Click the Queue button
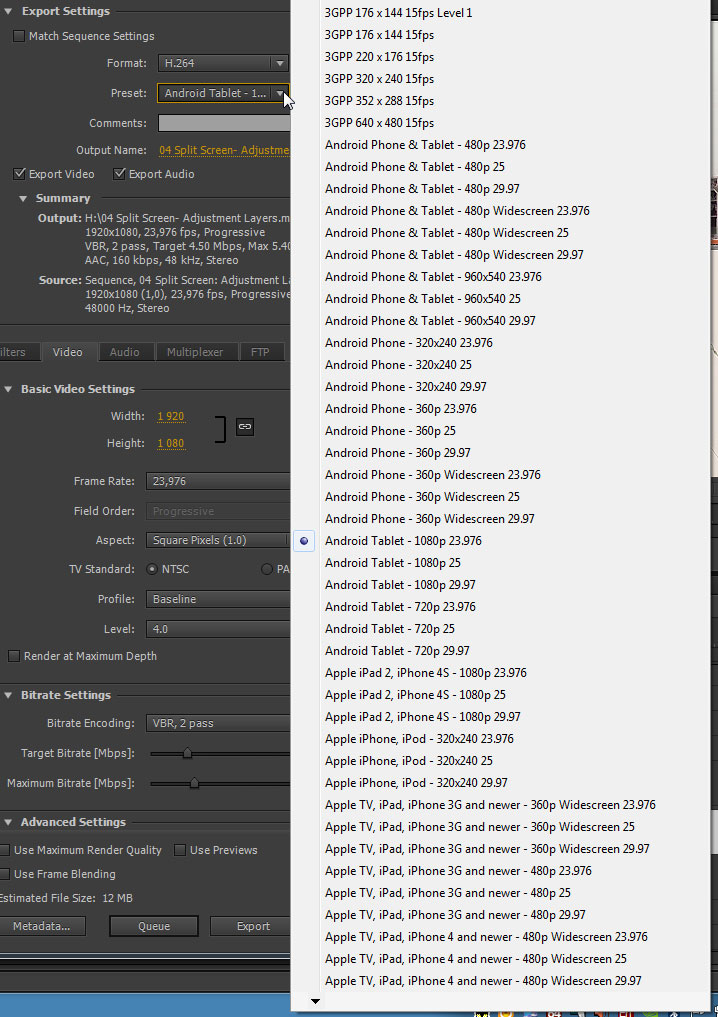The width and height of the screenshot is (718, 1017). click(x=154, y=926)
